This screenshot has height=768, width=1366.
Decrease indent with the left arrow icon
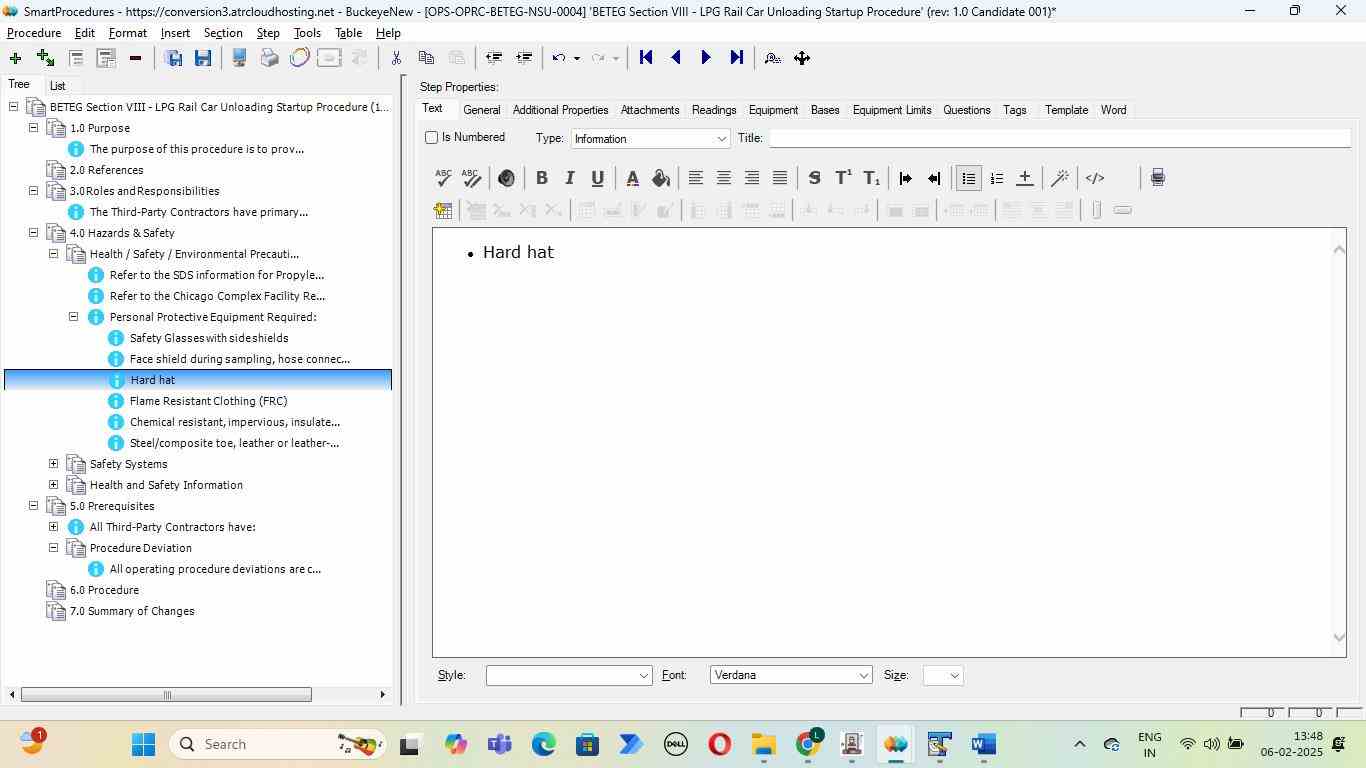933,178
